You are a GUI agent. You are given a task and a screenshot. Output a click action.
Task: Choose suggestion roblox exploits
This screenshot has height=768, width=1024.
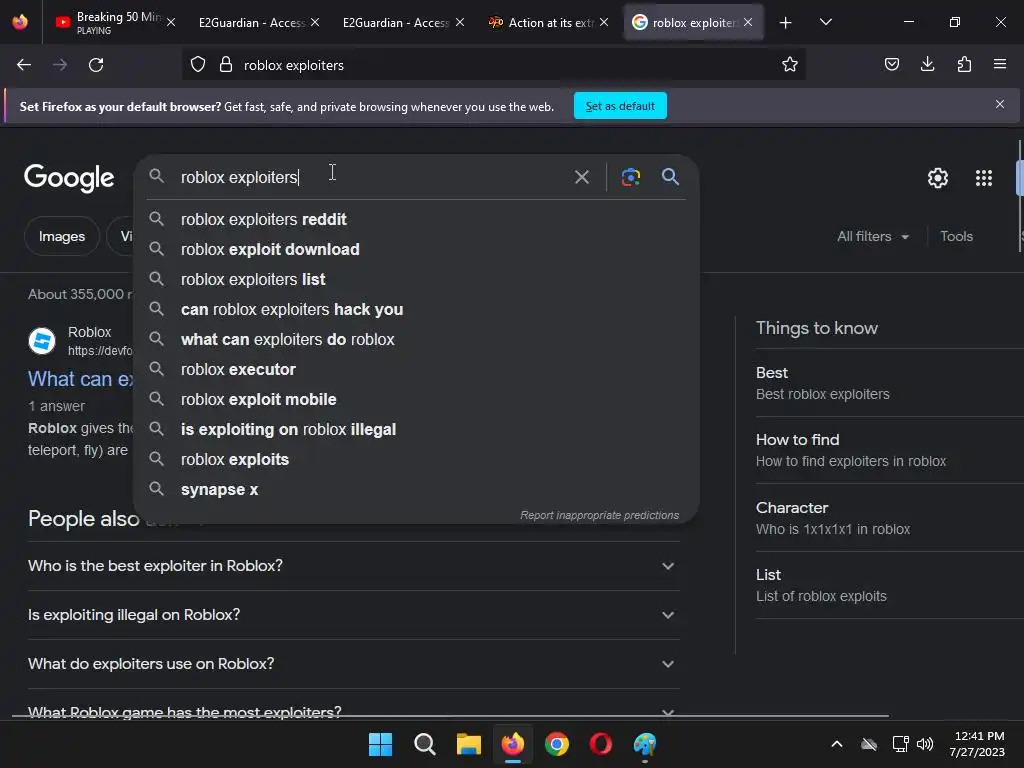pyautogui.click(x=416, y=460)
